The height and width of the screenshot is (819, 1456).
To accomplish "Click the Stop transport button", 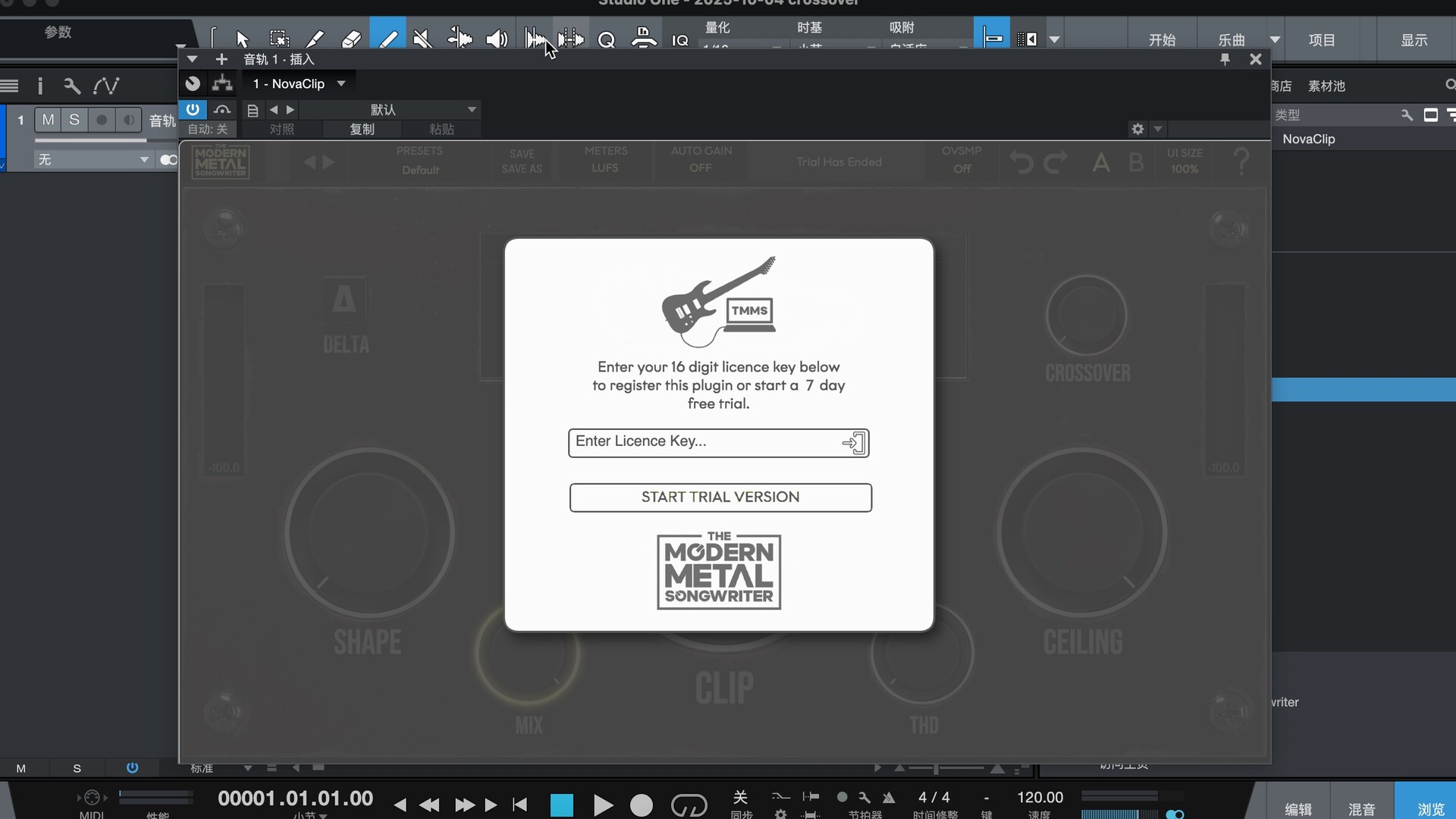I will (x=561, y=805).
